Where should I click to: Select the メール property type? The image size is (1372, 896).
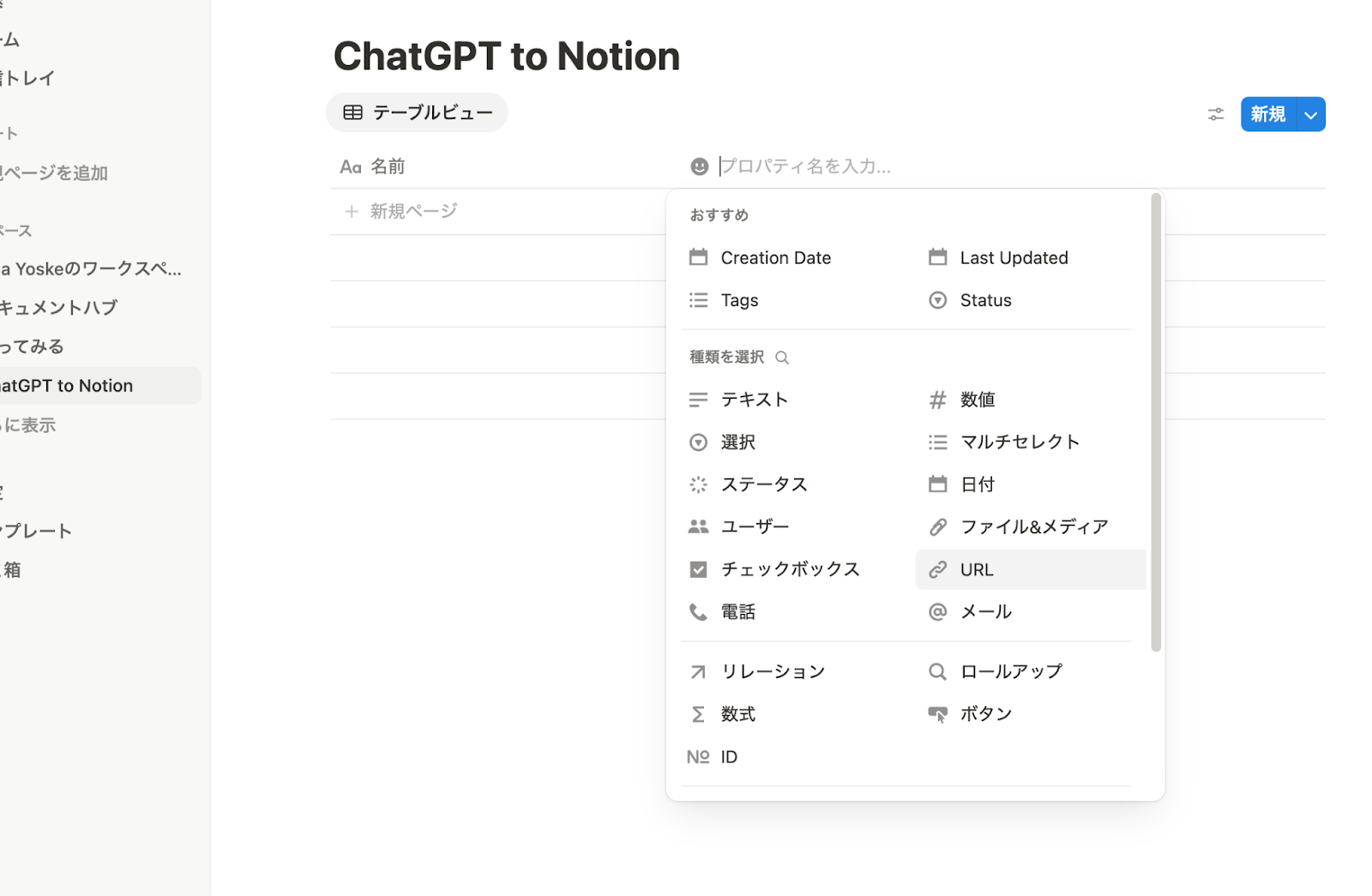[986, 611]
